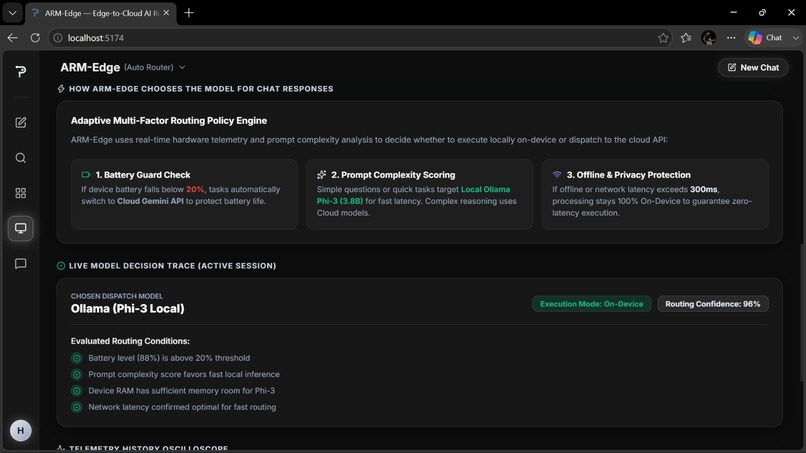Screen dimensions: 806x453
Task: Click the battery icon in Battery Guard Check
Action: tap(86, 175)
